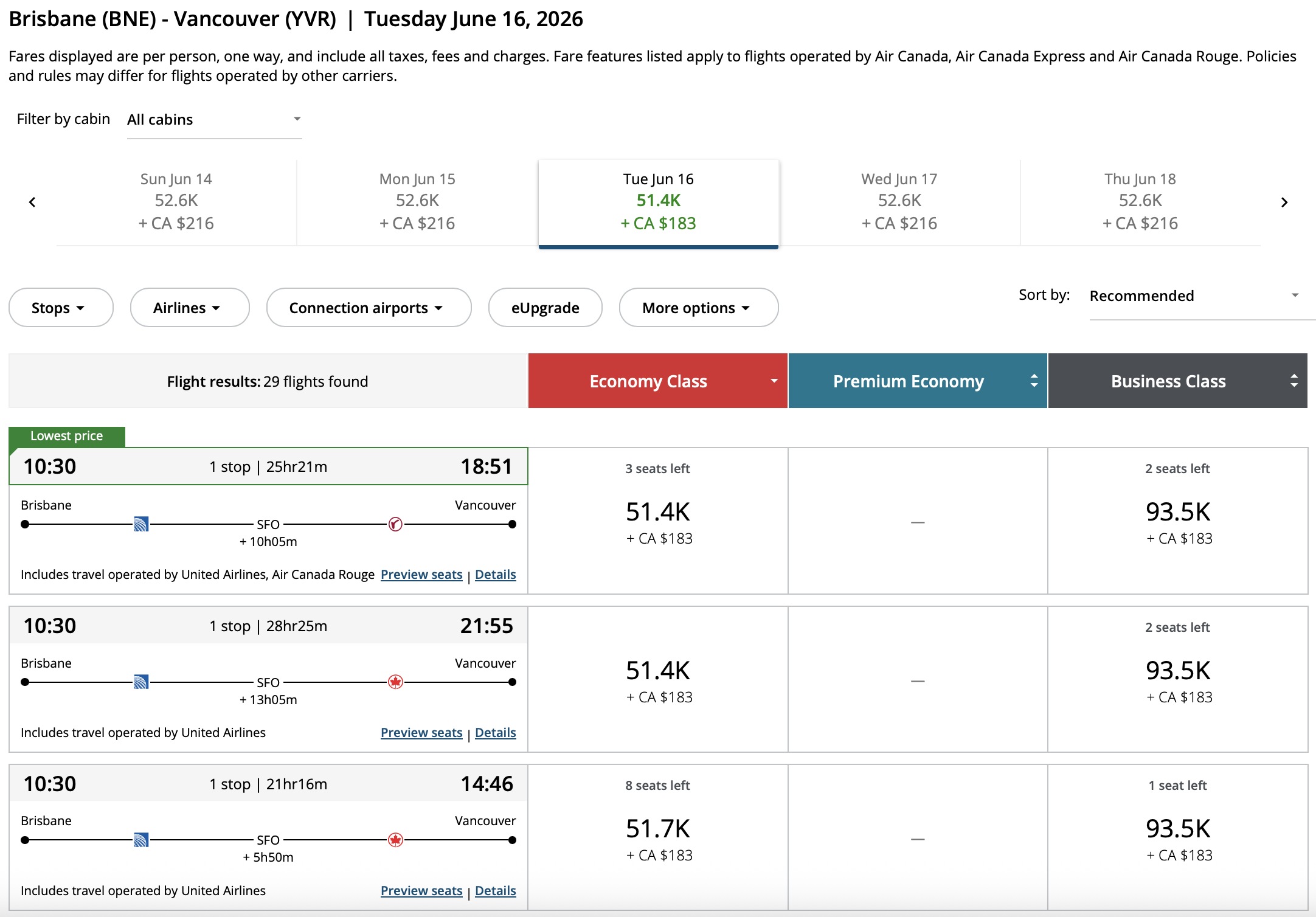Click the Brisbane (BNE) - Vancouver (YVR) heading
The height and width of the screenshot is (917, 1316).
(x=173, y=19)
